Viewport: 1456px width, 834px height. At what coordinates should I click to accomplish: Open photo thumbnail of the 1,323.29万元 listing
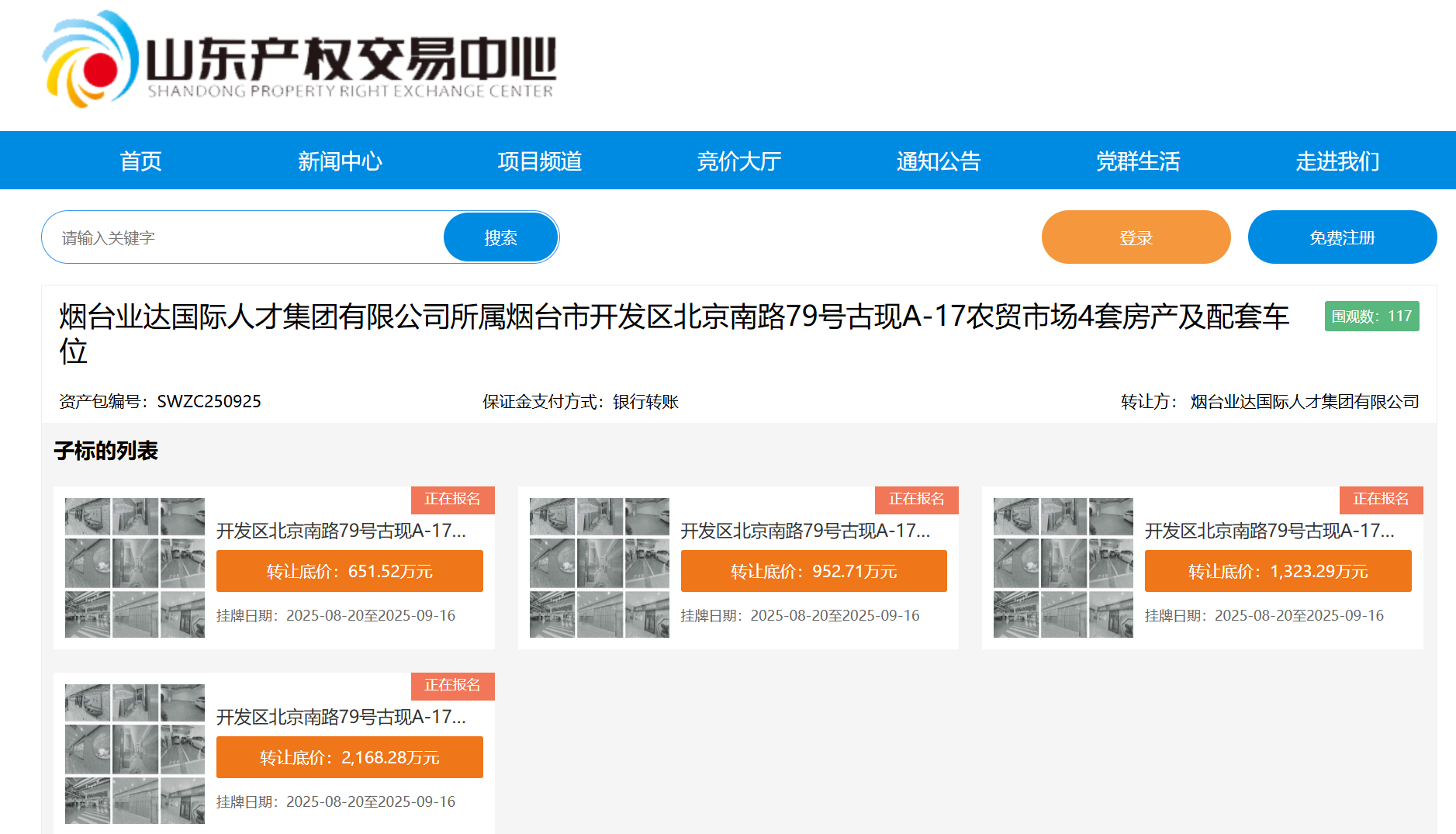click(1063, 568)
